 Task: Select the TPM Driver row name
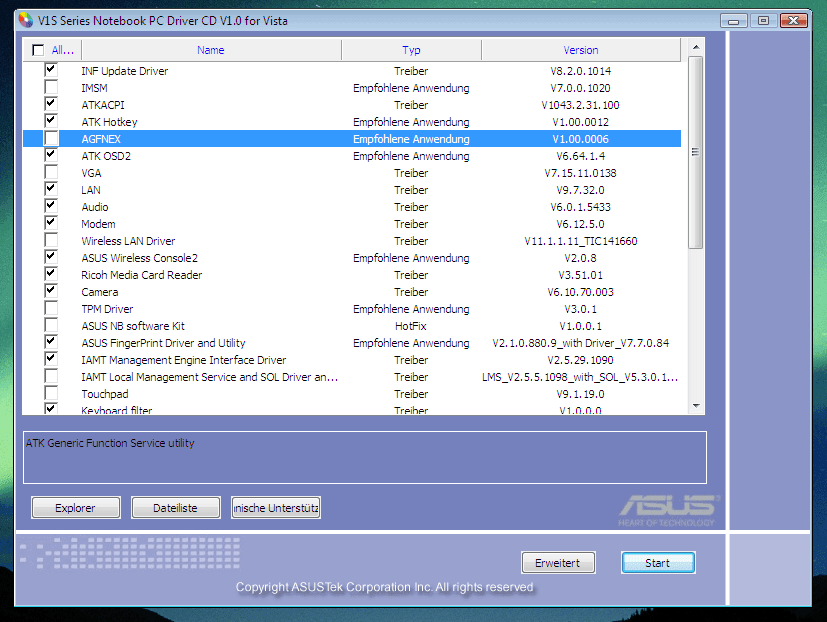tap(107, 309)
